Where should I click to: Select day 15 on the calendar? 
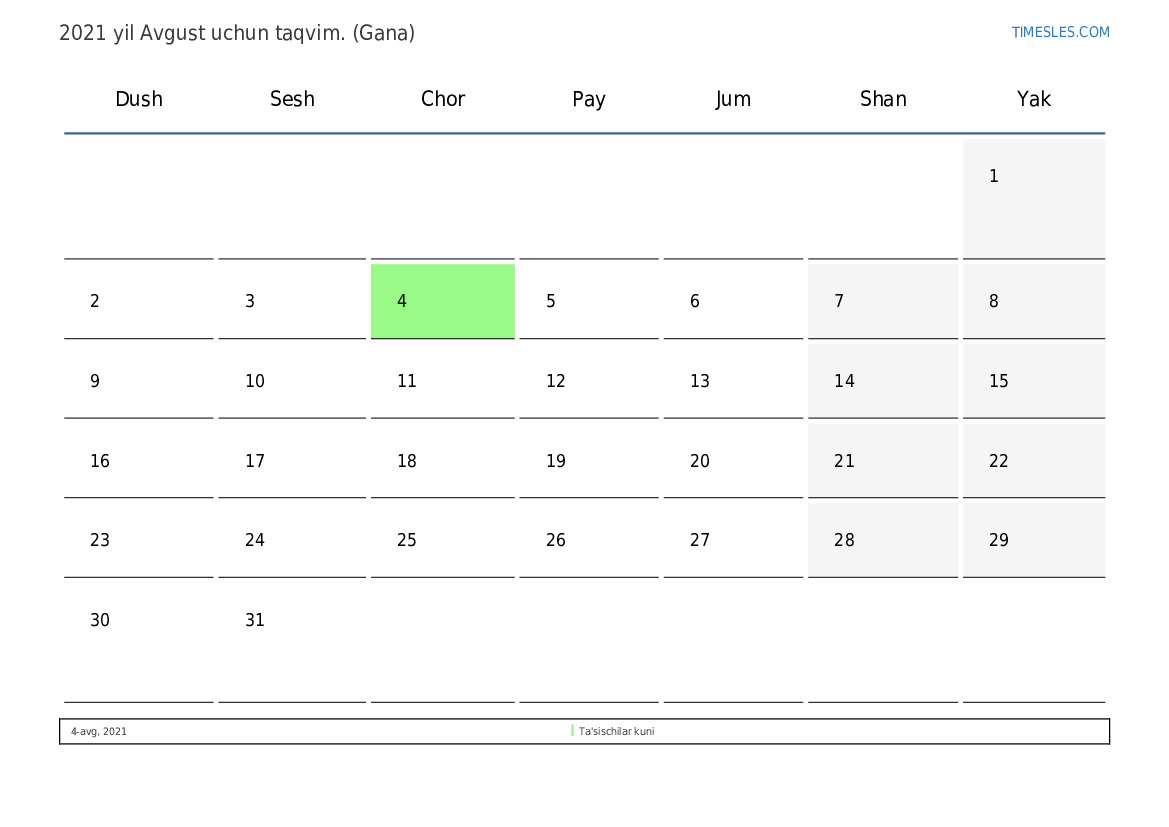pyautogui.click(x=1033, y=381)
